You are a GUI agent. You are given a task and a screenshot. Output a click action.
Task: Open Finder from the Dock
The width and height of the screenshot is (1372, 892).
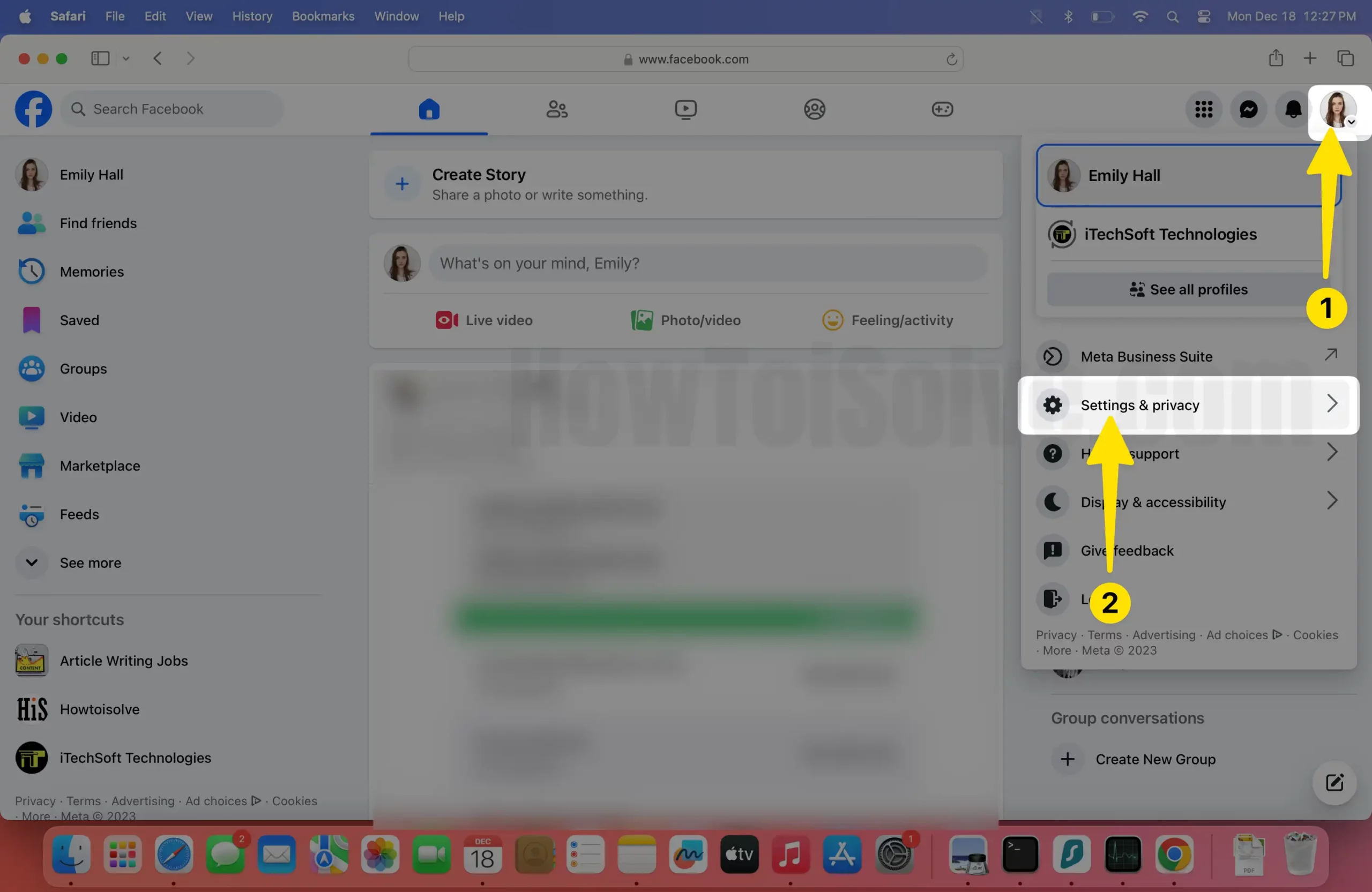tap(71, 854)
